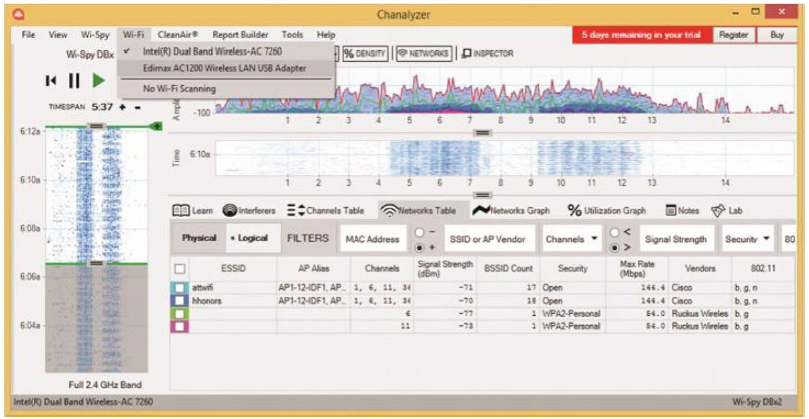The height and width of the screenshot is (419, 809).
Task: Open the CleanAir menu
Action: (x=177, y=35)
